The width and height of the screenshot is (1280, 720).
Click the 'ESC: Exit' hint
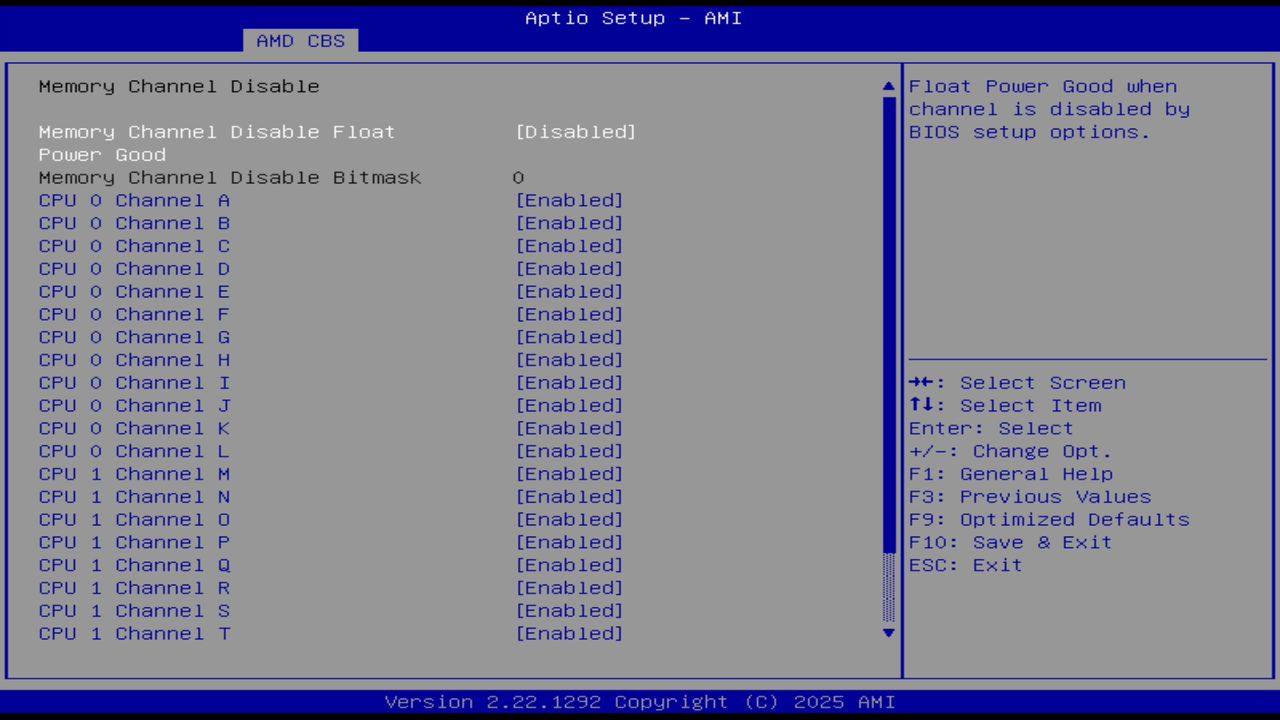tap(966, 565)
